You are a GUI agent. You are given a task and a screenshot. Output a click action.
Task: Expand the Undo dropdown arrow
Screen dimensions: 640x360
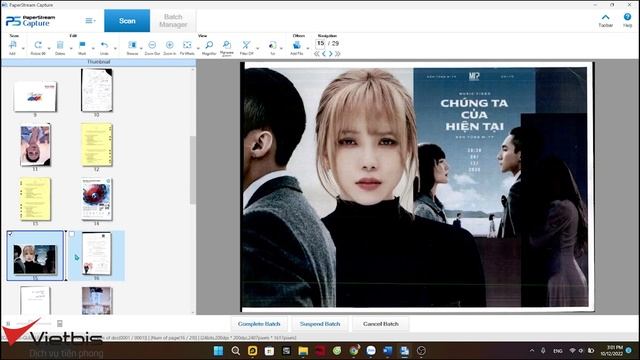pyautogui.click(x=115, y=49)
